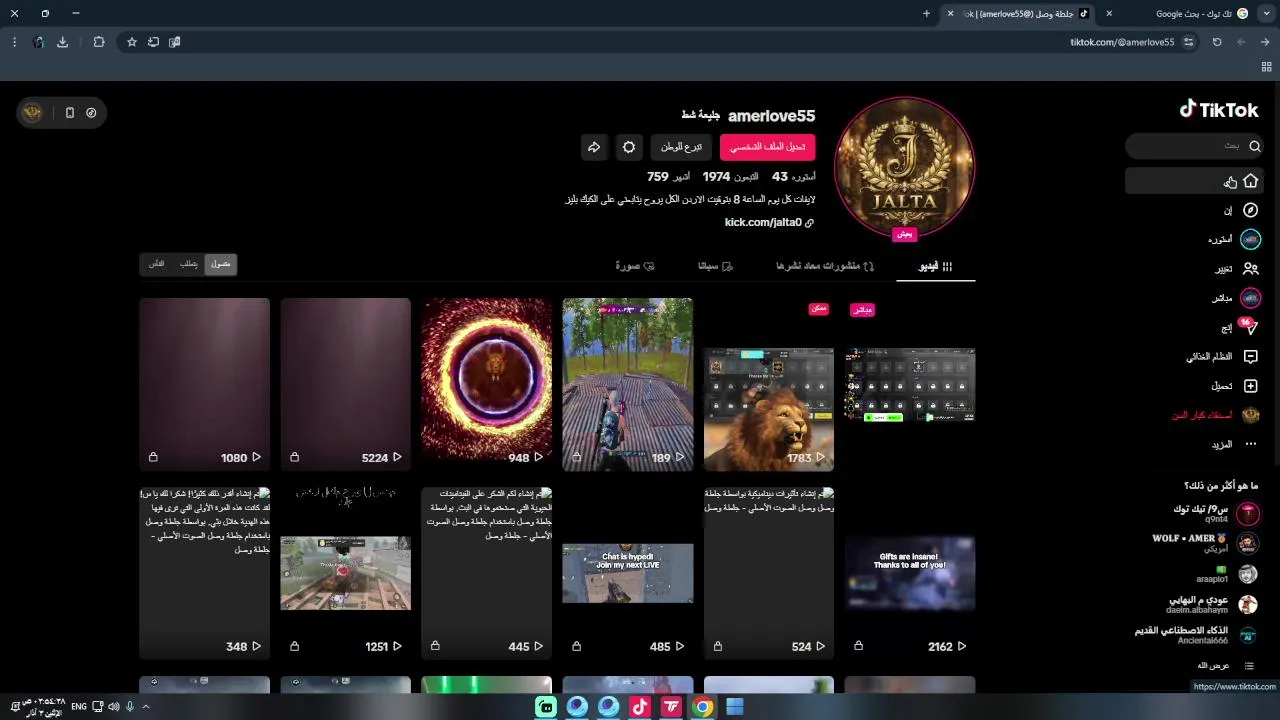Click the JALTA profile picture
1280x720 pixels.
tap(904, 168)
